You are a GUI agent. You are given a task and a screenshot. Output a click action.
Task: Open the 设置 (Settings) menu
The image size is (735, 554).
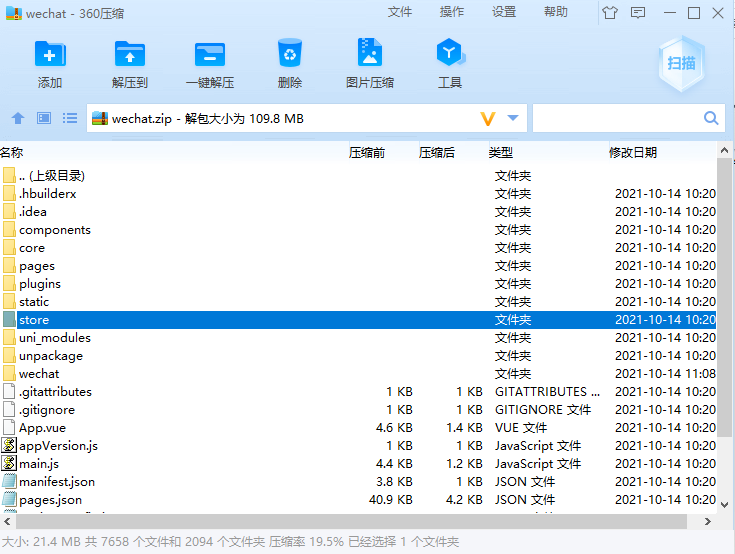504,12
